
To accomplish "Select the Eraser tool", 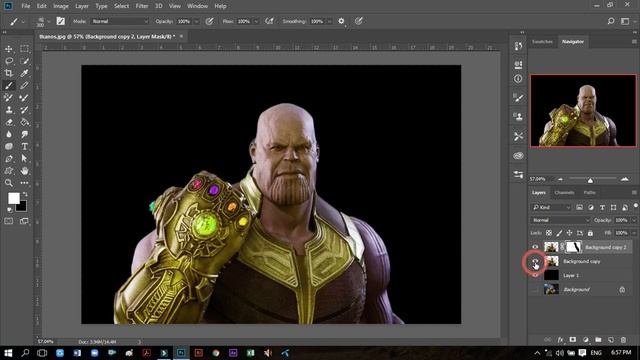I will click(x=9, y=122).
